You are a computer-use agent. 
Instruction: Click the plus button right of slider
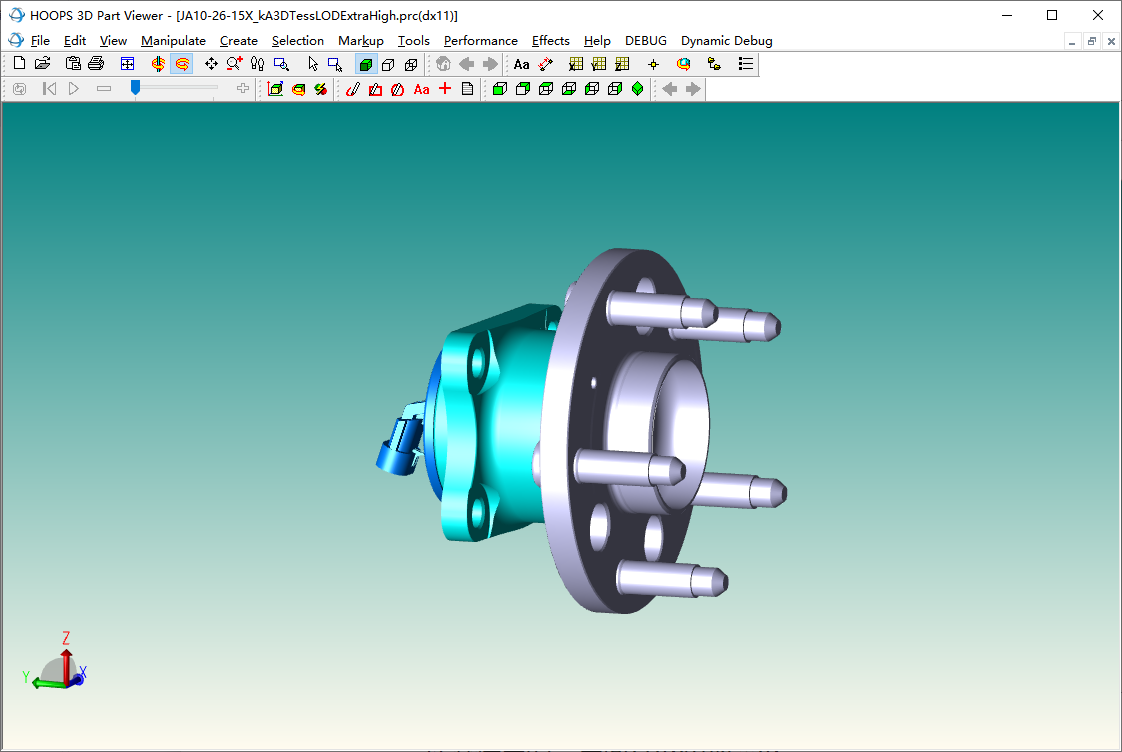[x=243, y=88]
